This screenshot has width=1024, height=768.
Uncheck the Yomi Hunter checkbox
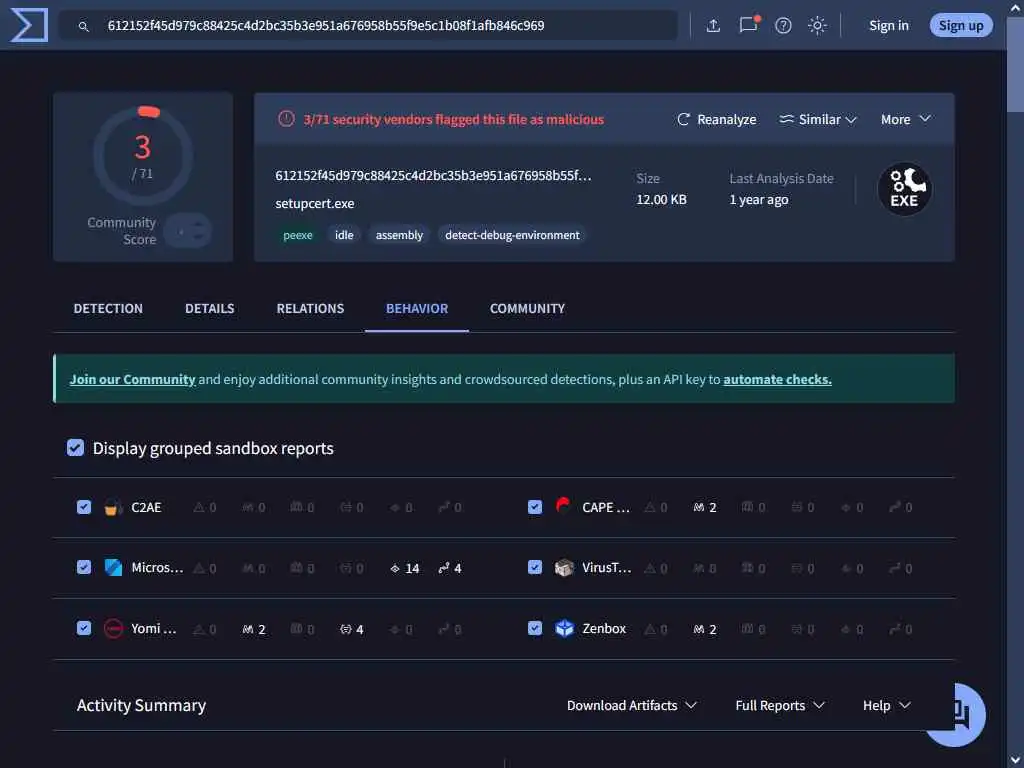pyautogui.click(x=84, y=628)
